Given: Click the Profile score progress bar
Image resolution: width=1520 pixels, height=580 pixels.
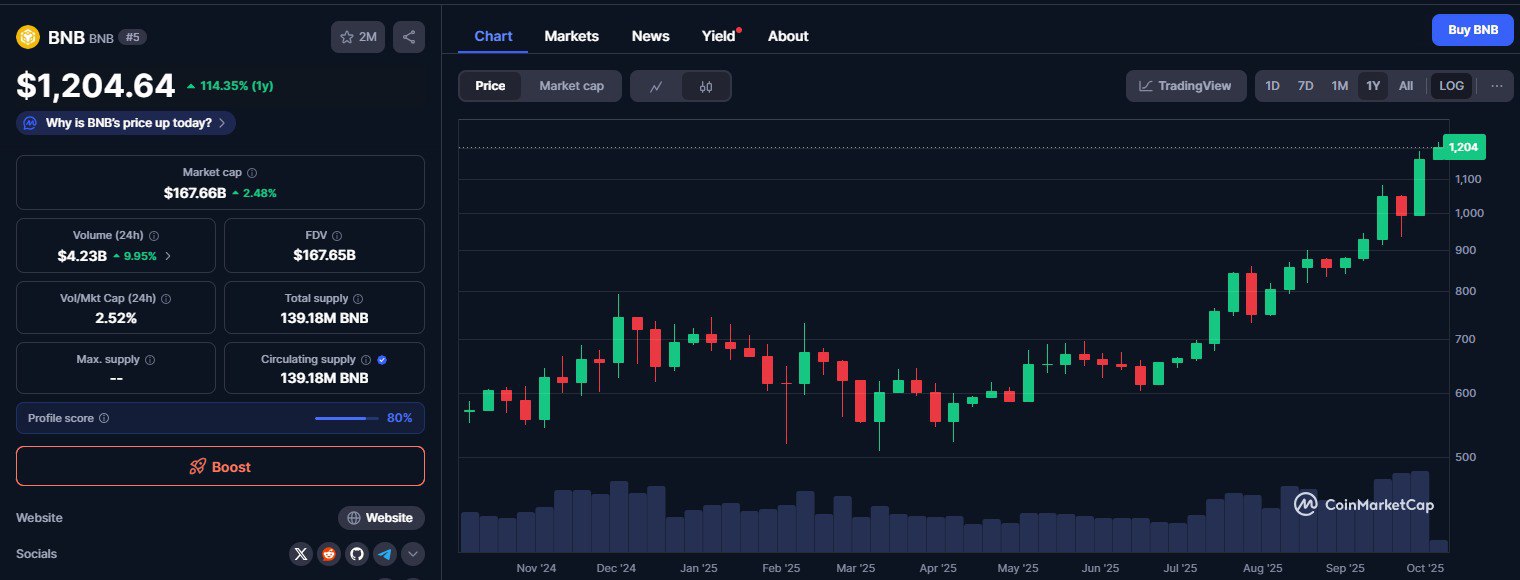Looking at the screenshot, I should [346, 418].
